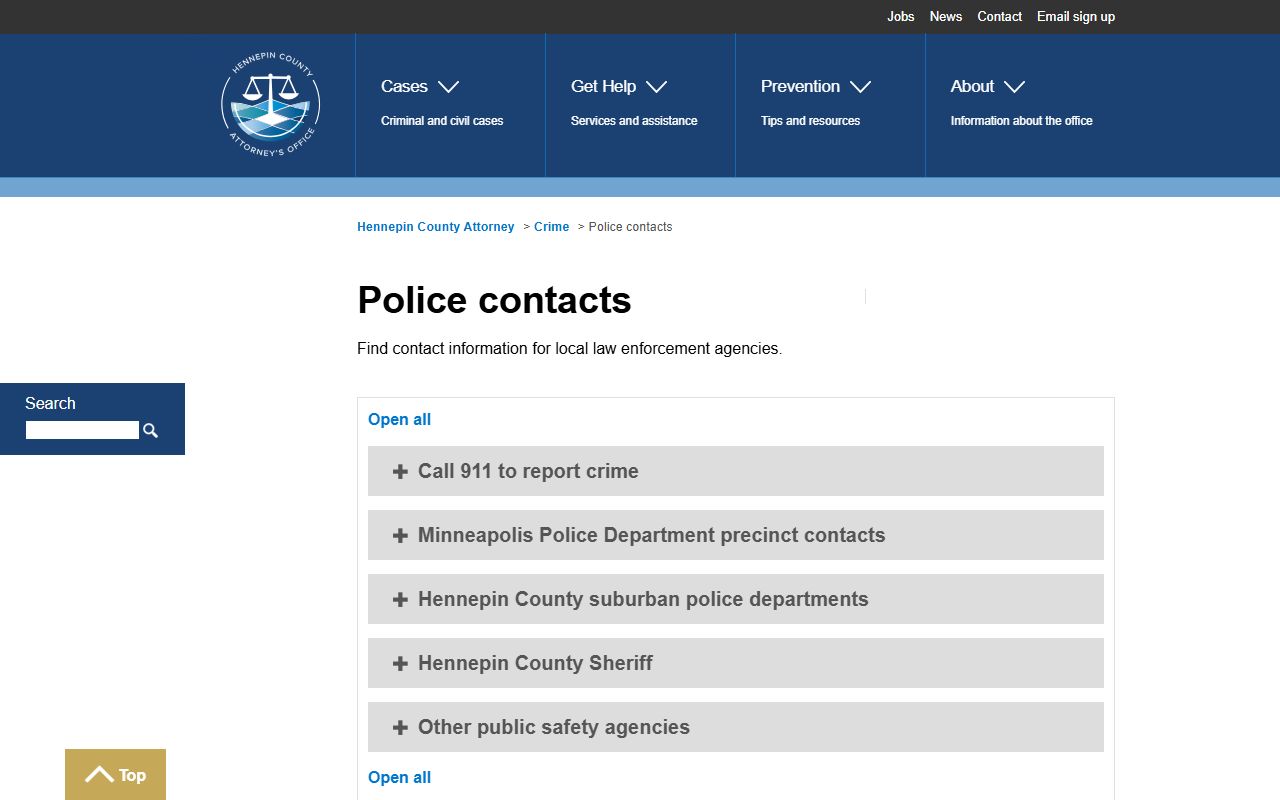Click the Police contacts page heading
Image resolution: width=1280 pixels, height=800 pixels.
pyautogui.click(x=494, y=300)
